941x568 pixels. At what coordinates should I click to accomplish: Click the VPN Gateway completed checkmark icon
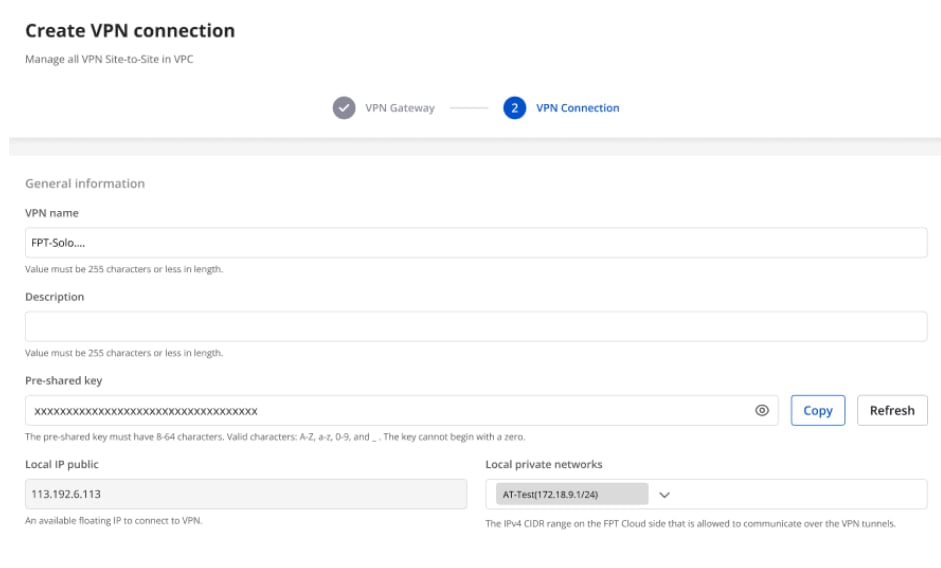[344, 108]
